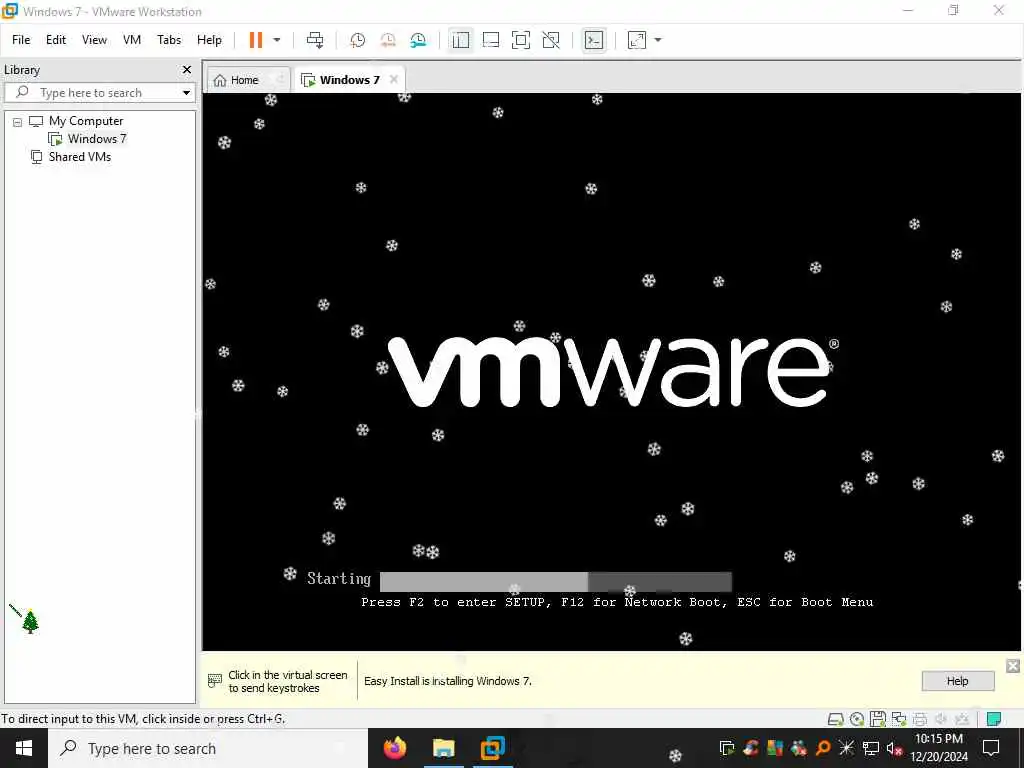Open the Edit menu

(x=56, y=40)
